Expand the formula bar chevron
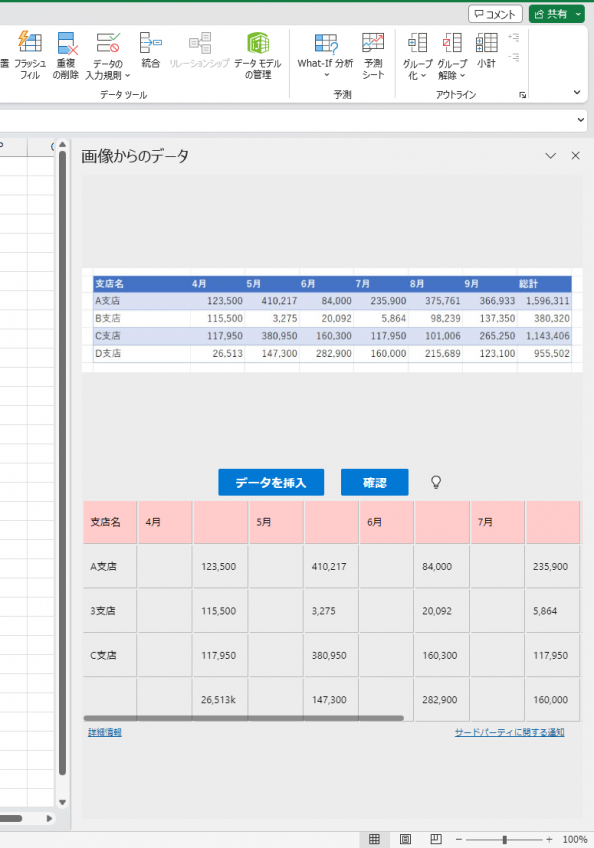The height and width of the screenshot is (848, 594). tap(580, 120)
